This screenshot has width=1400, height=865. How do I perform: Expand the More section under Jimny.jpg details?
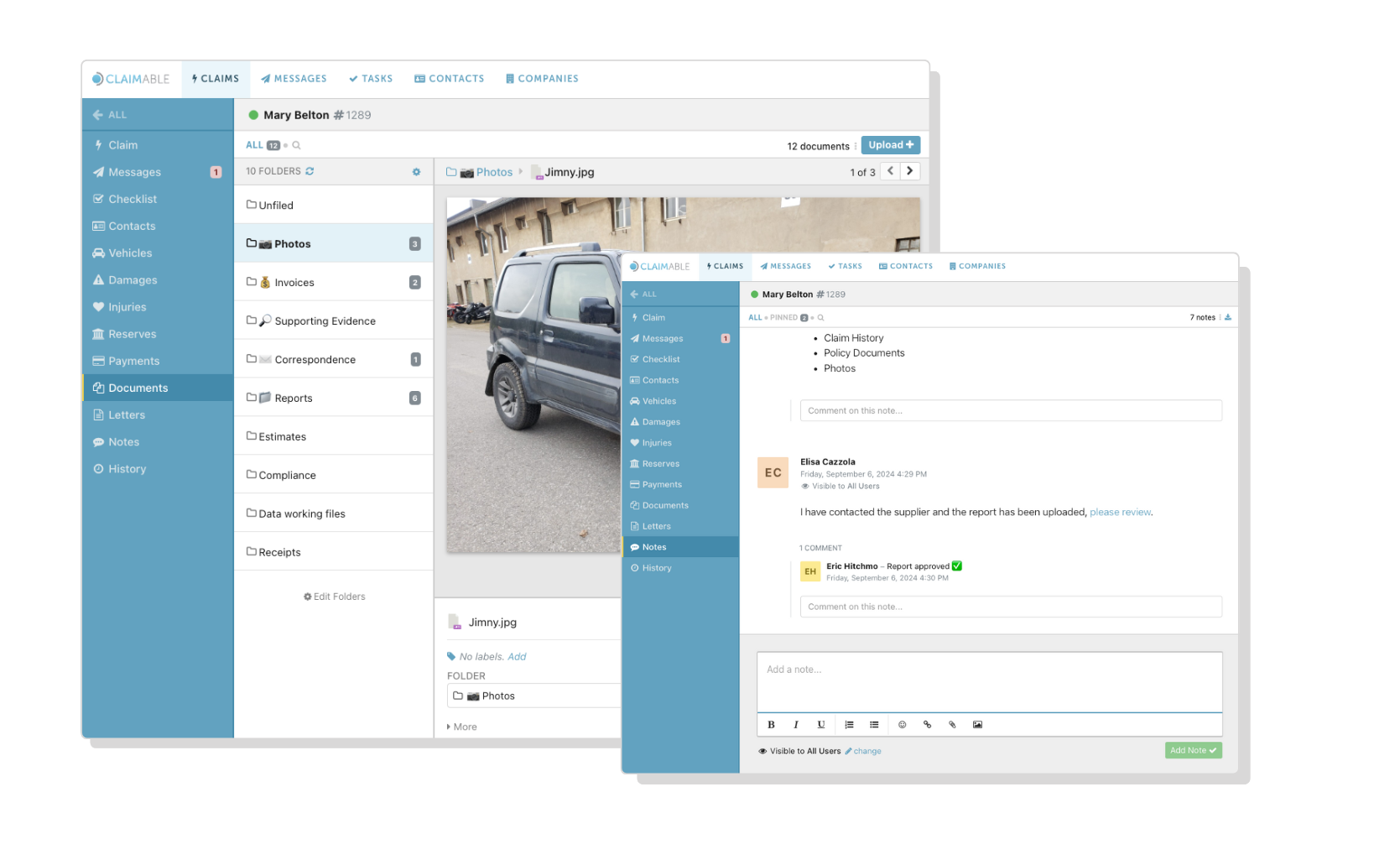[x=462, y=727]
